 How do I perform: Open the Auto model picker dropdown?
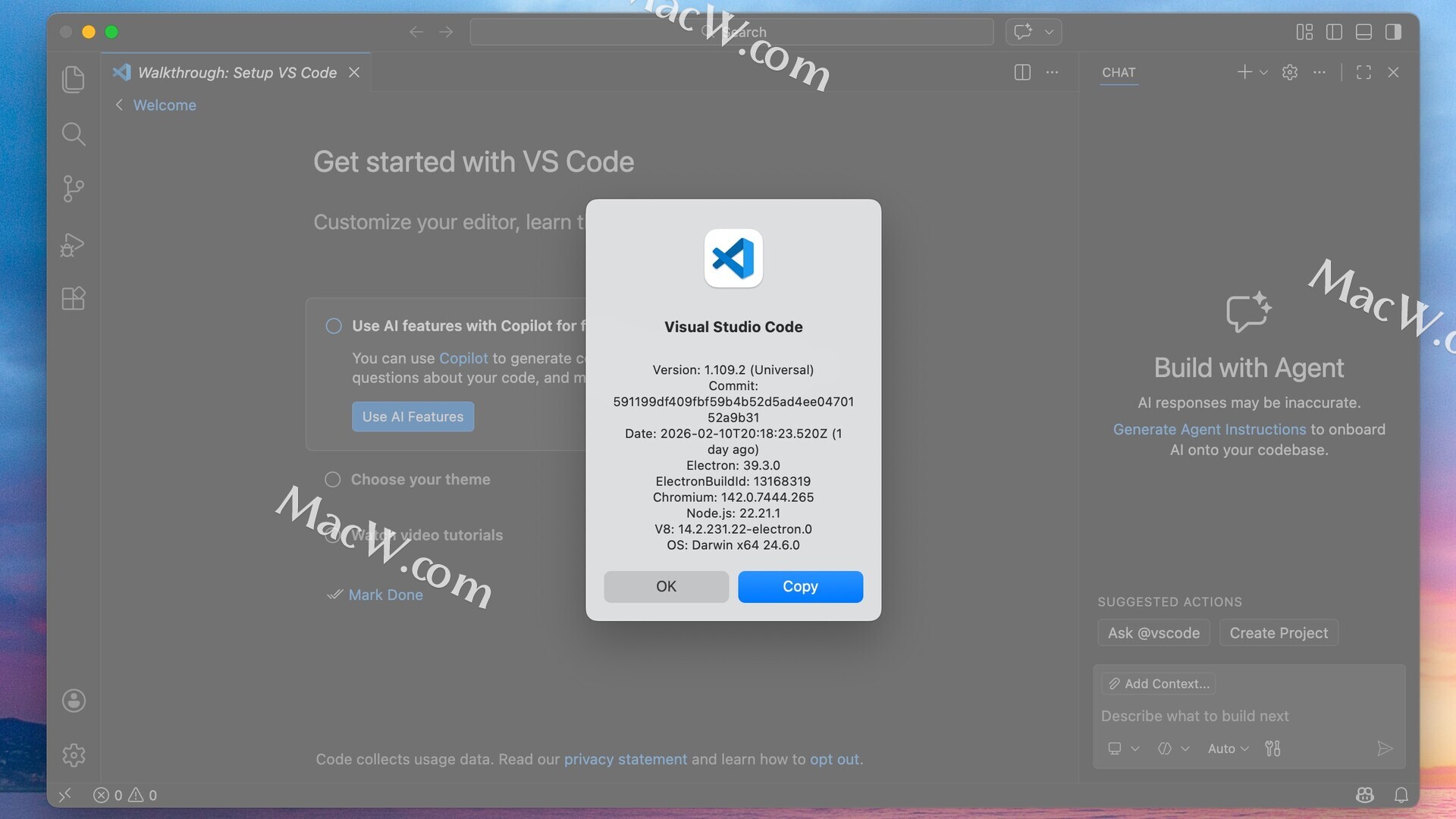pos(1228,748)
